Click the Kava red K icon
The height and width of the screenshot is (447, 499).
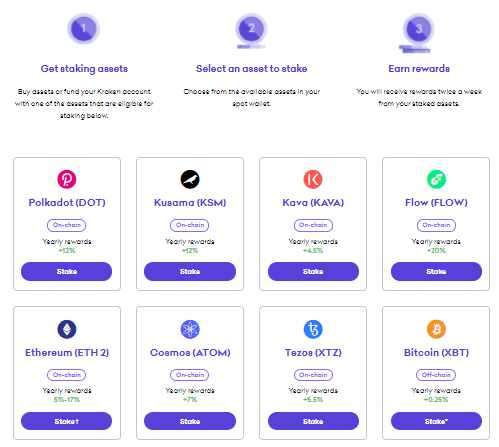(313, 179)
